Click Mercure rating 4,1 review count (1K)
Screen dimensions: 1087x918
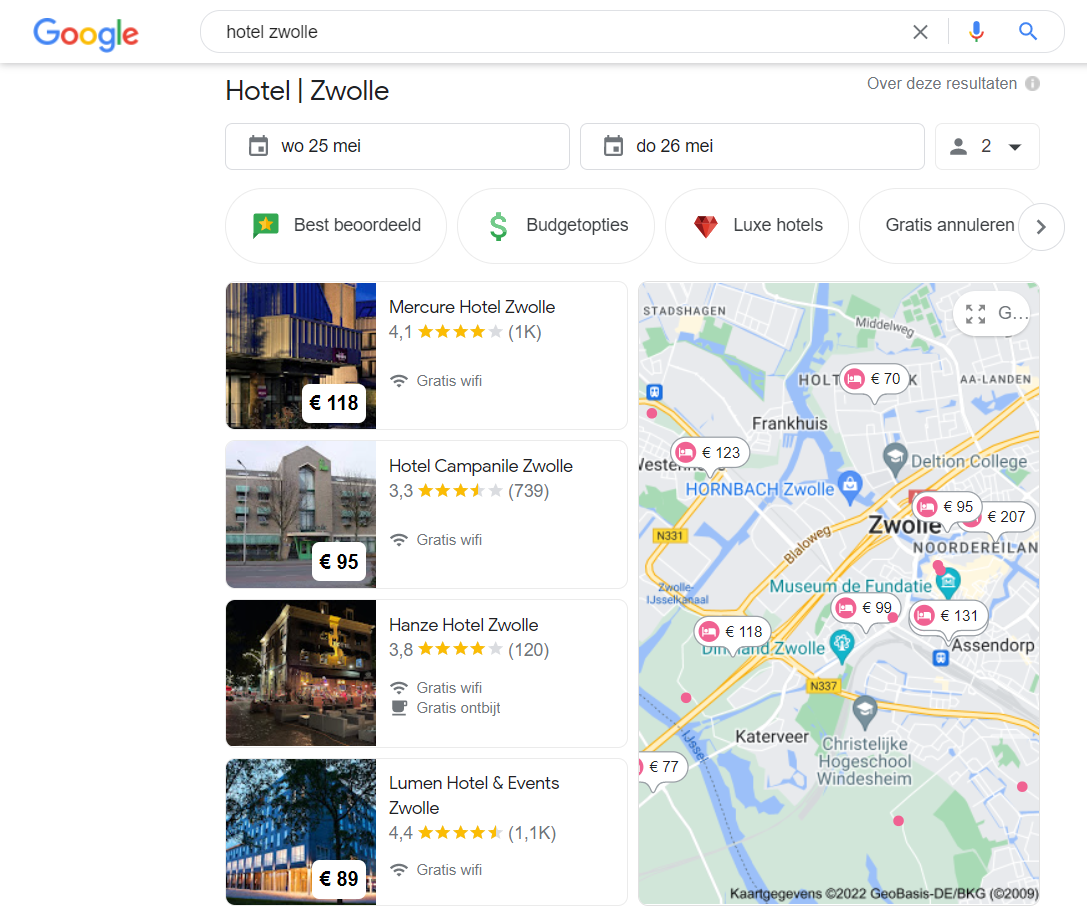524,332
